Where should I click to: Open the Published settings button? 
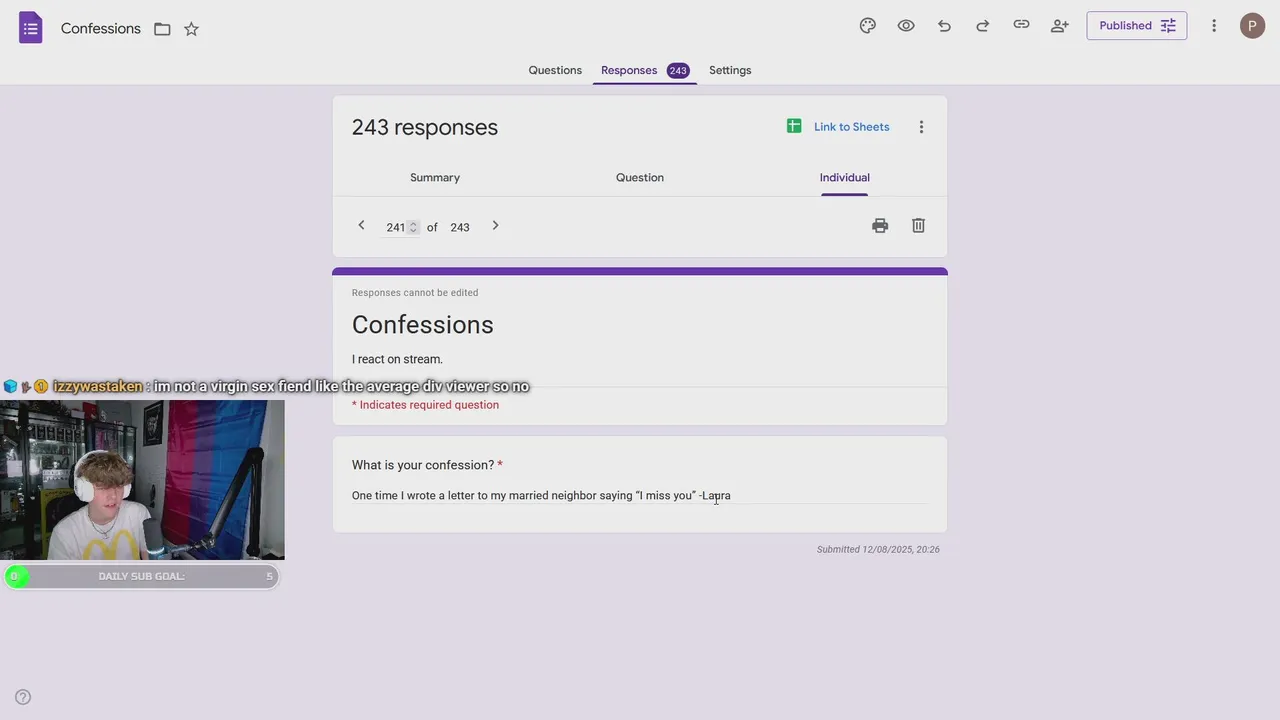click(x=1137, y=26)
